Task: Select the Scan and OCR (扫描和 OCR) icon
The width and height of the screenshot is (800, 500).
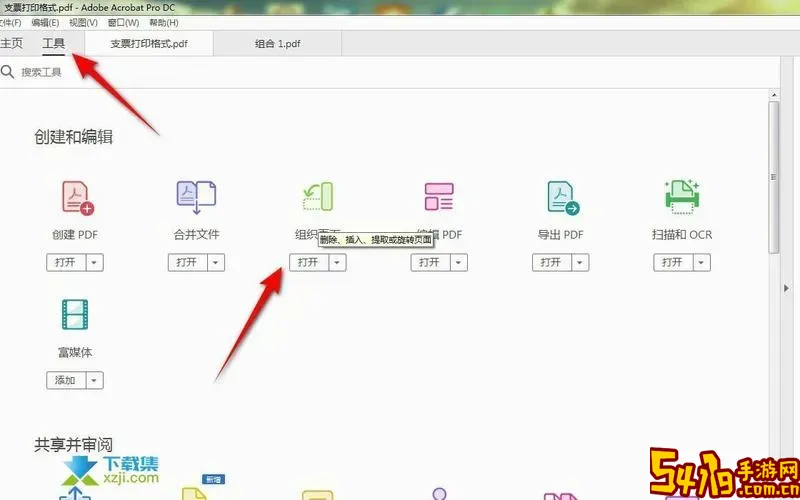Action: coord(682,196)
